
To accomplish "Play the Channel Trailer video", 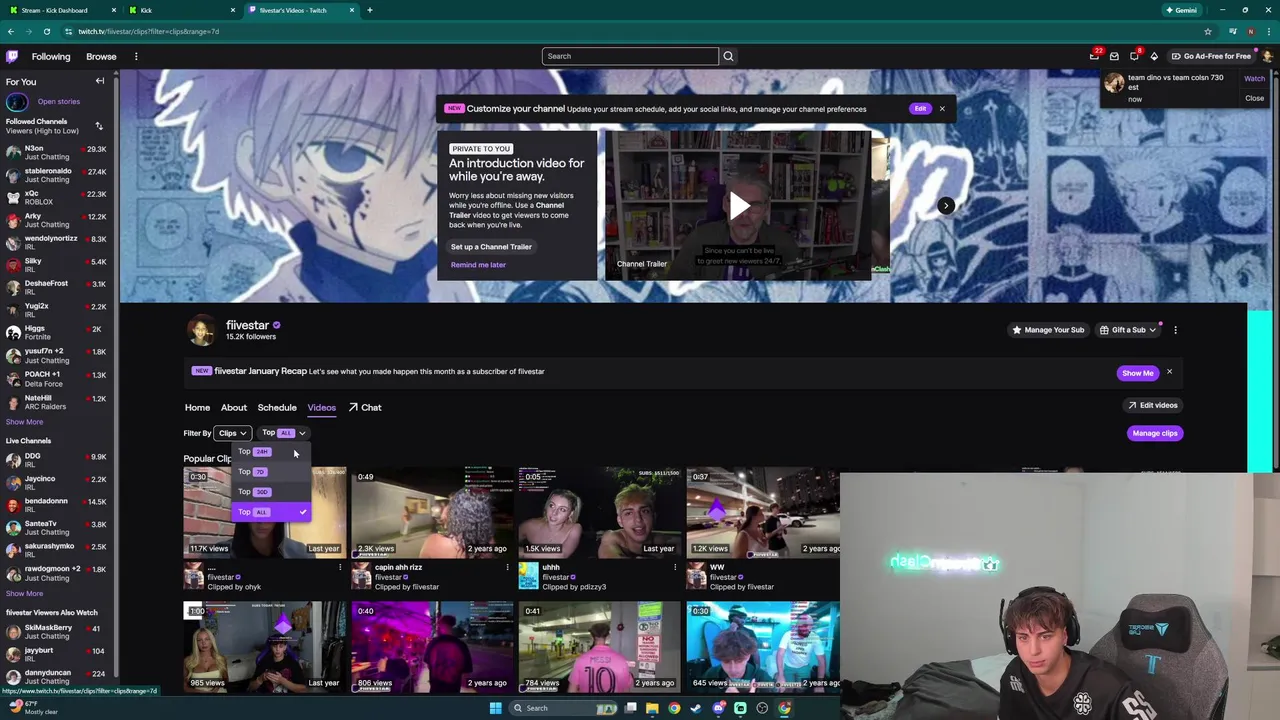I will pos(739,206).
